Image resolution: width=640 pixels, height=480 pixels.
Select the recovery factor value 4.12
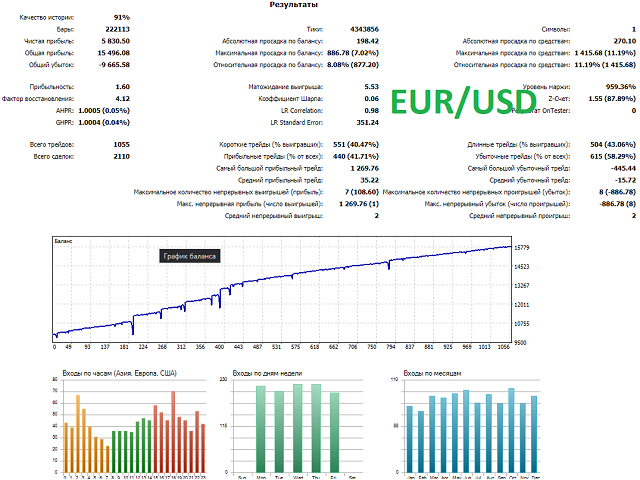[x=122, y=99]
